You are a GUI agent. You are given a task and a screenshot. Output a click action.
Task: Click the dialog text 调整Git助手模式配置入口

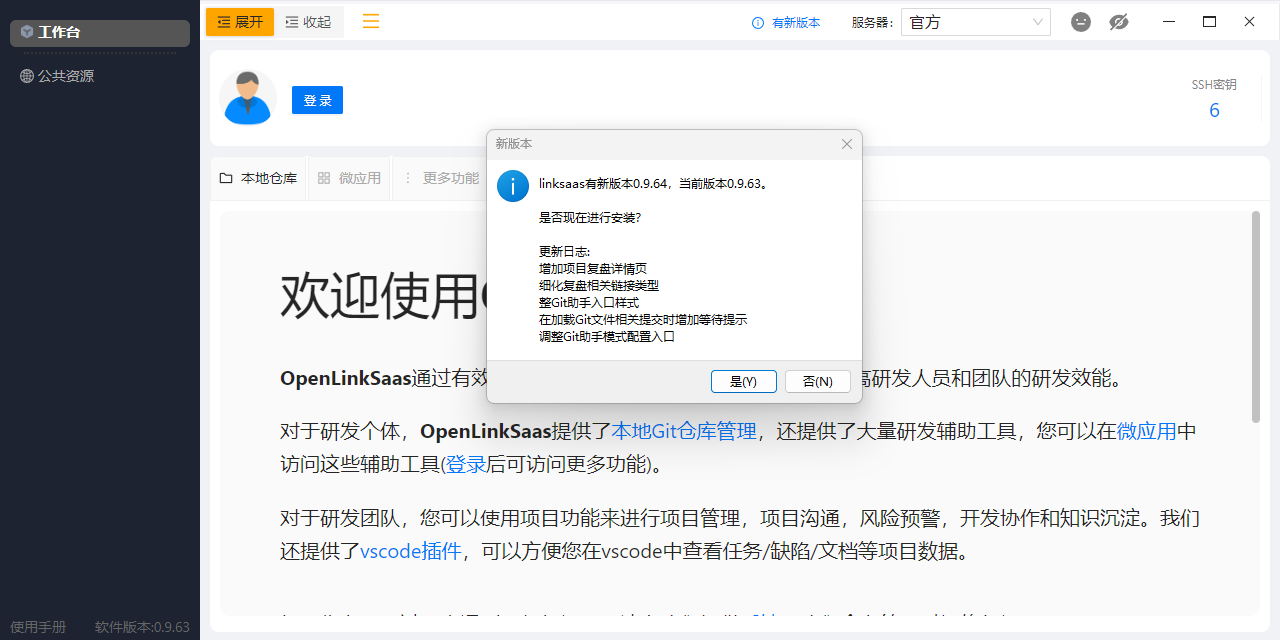tap(607, 336)
